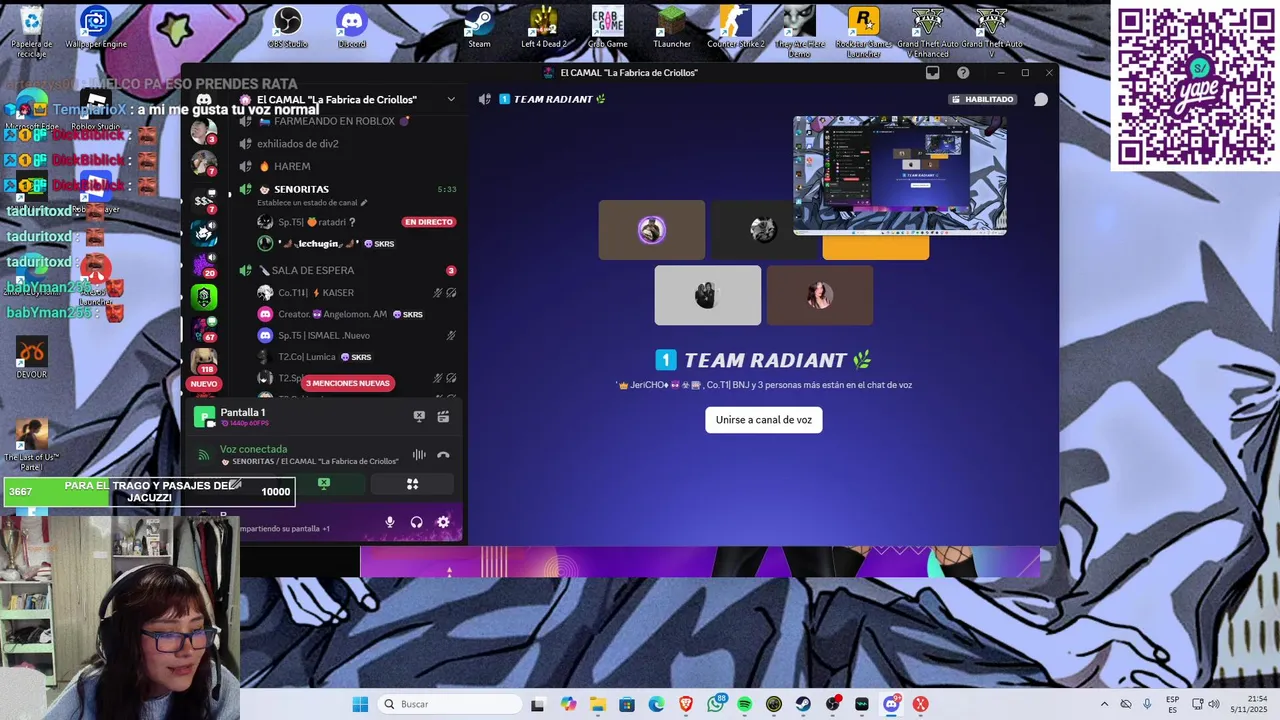Launch Crab Game from desktop

click(607, 28)
